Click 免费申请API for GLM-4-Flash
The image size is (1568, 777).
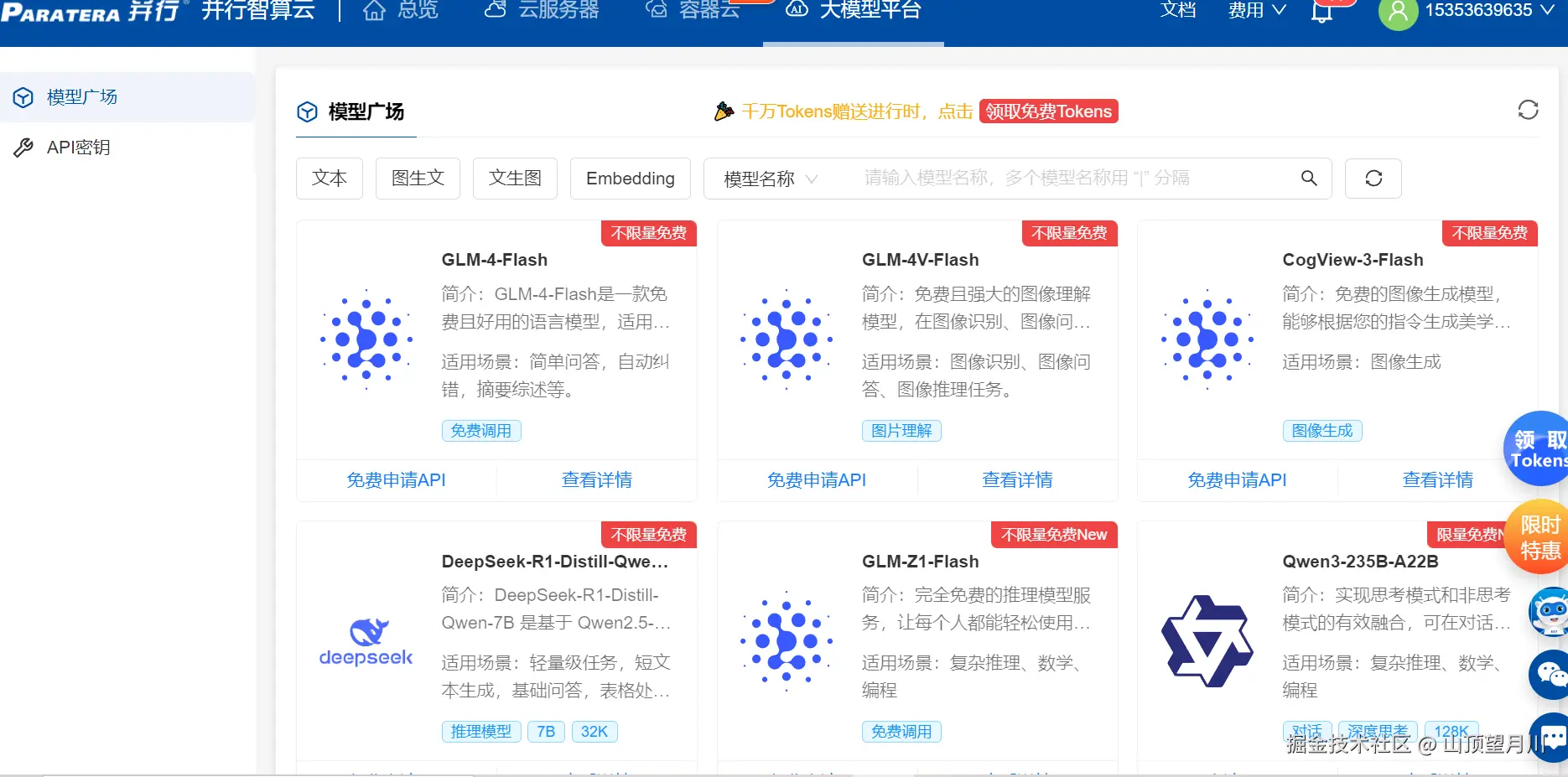click(397, 480)
